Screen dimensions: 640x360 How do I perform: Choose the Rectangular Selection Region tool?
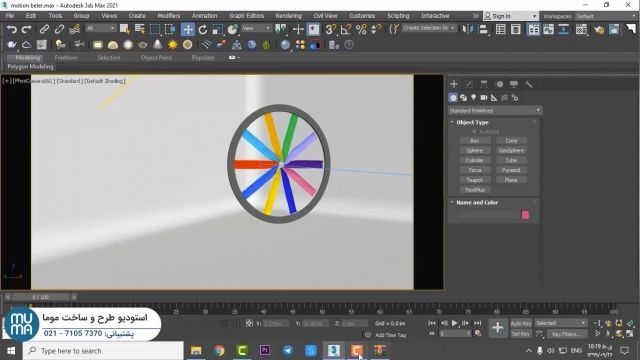[x=155, y=29]
